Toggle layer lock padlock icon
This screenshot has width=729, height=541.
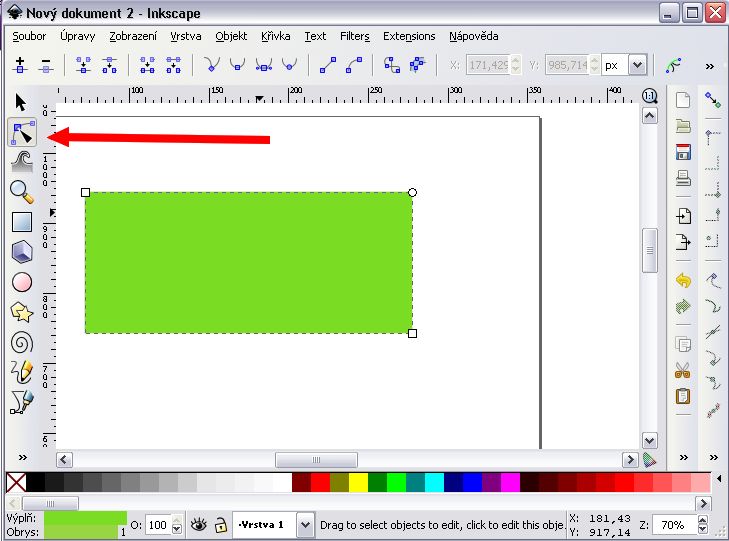click(x=220, y=525)
